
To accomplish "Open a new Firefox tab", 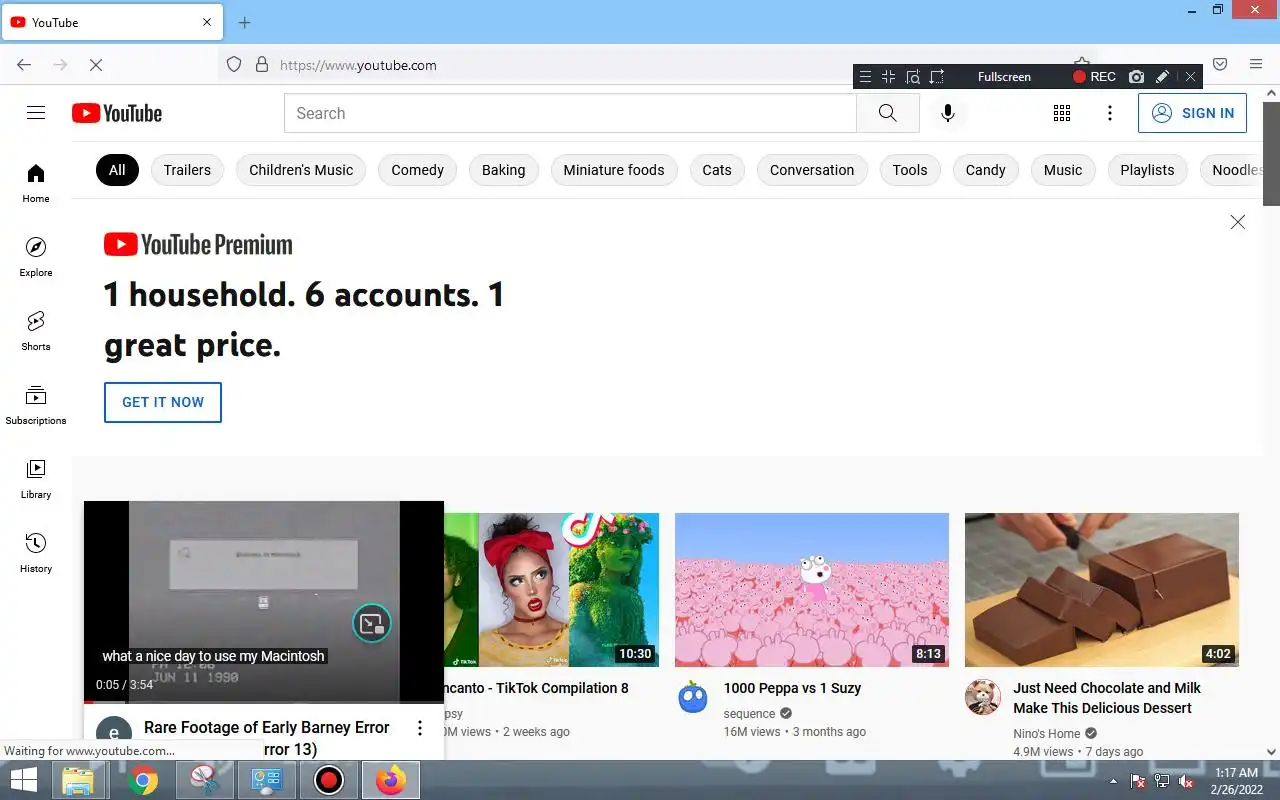I will [244, 22].
